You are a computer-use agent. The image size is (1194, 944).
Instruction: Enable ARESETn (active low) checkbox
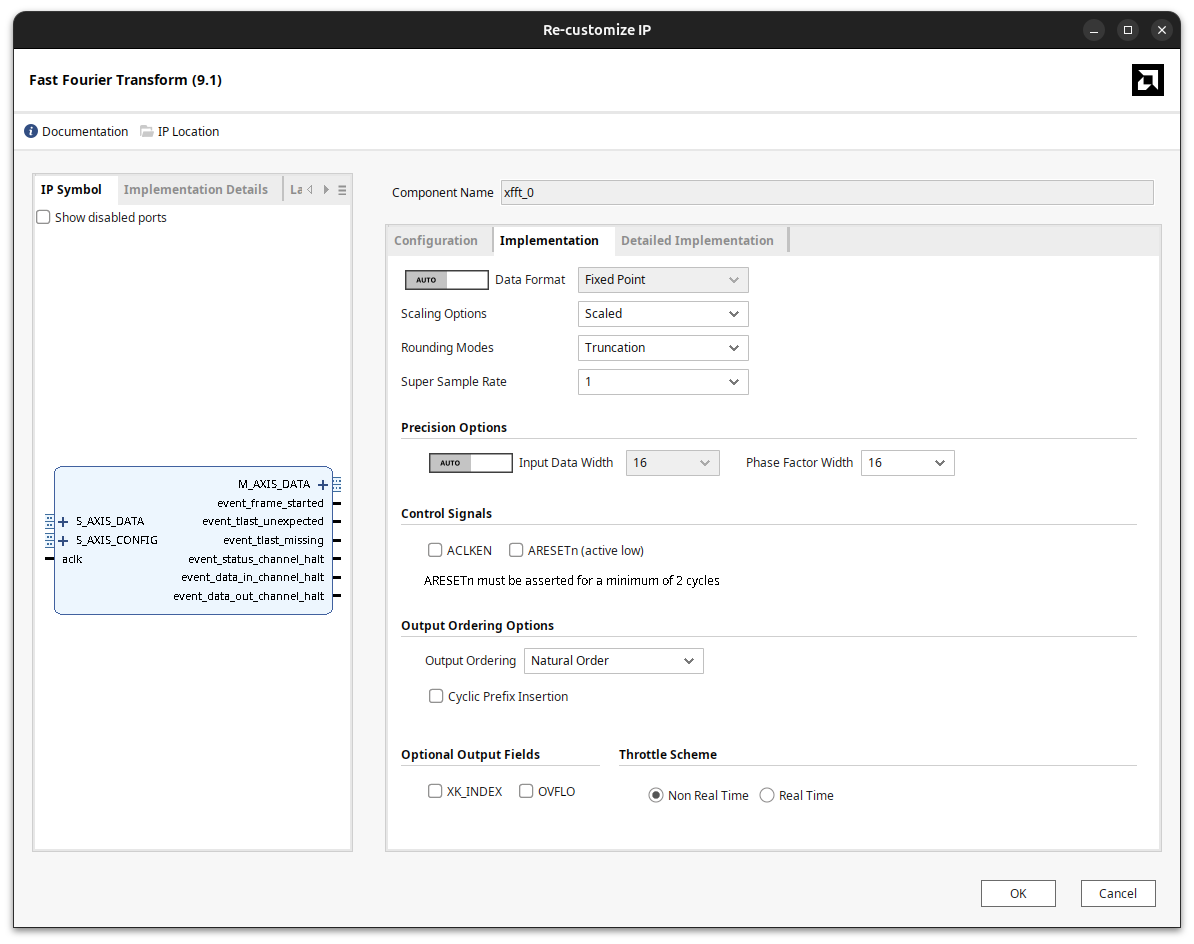coord(516,550)
